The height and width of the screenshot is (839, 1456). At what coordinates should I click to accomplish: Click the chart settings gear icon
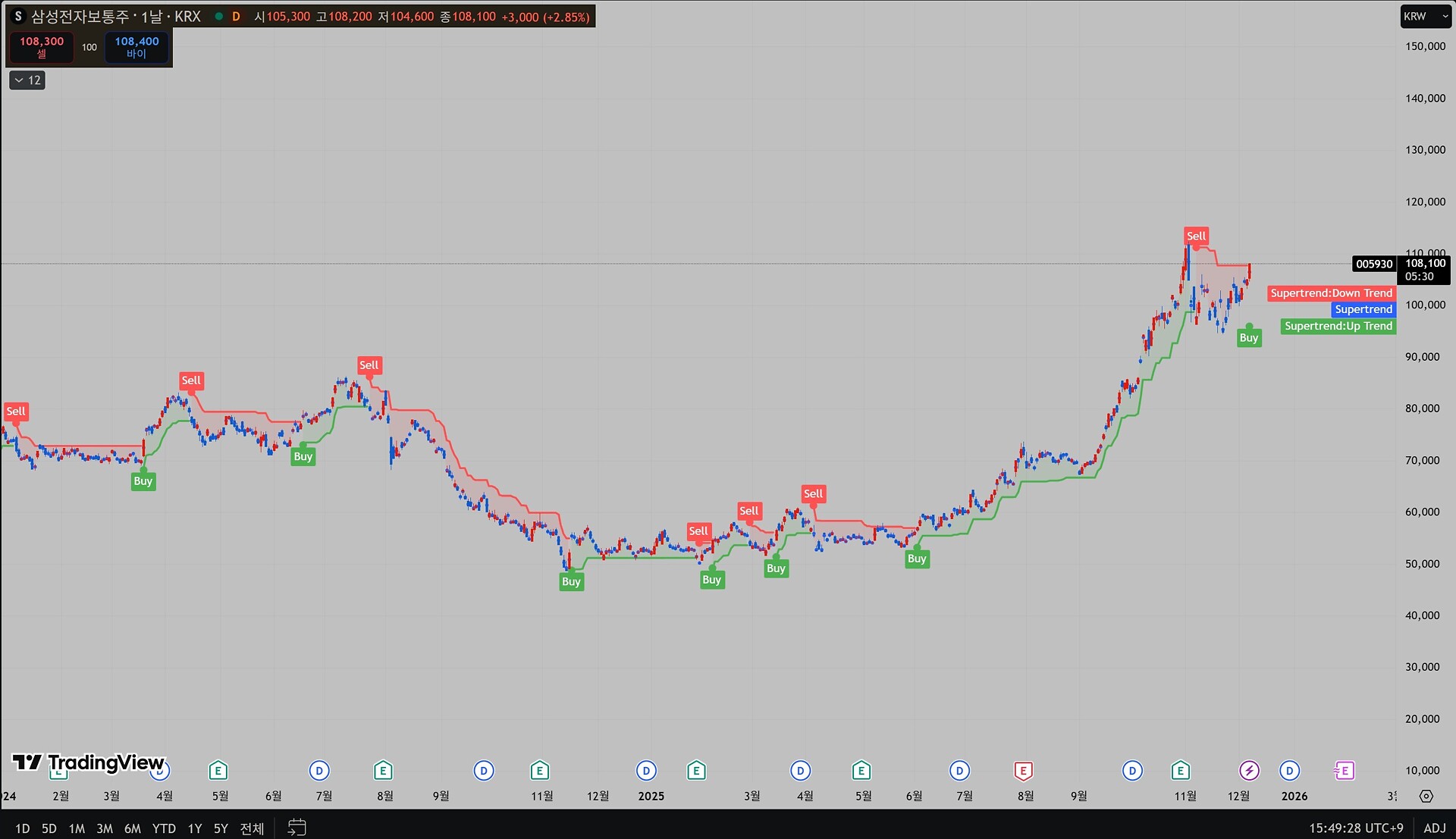click(1426, 796)
